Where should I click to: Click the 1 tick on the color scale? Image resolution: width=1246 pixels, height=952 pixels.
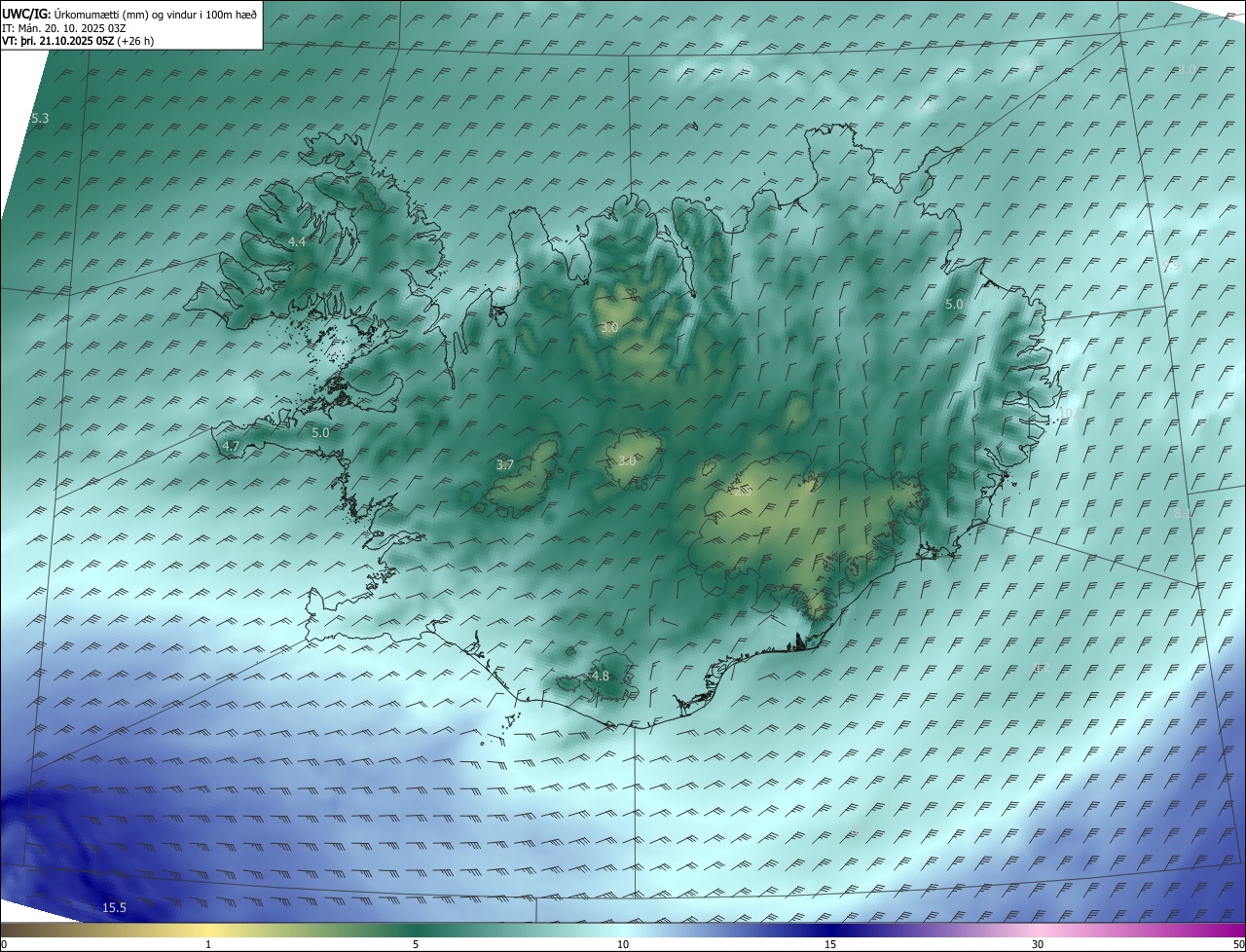[208, 944]
